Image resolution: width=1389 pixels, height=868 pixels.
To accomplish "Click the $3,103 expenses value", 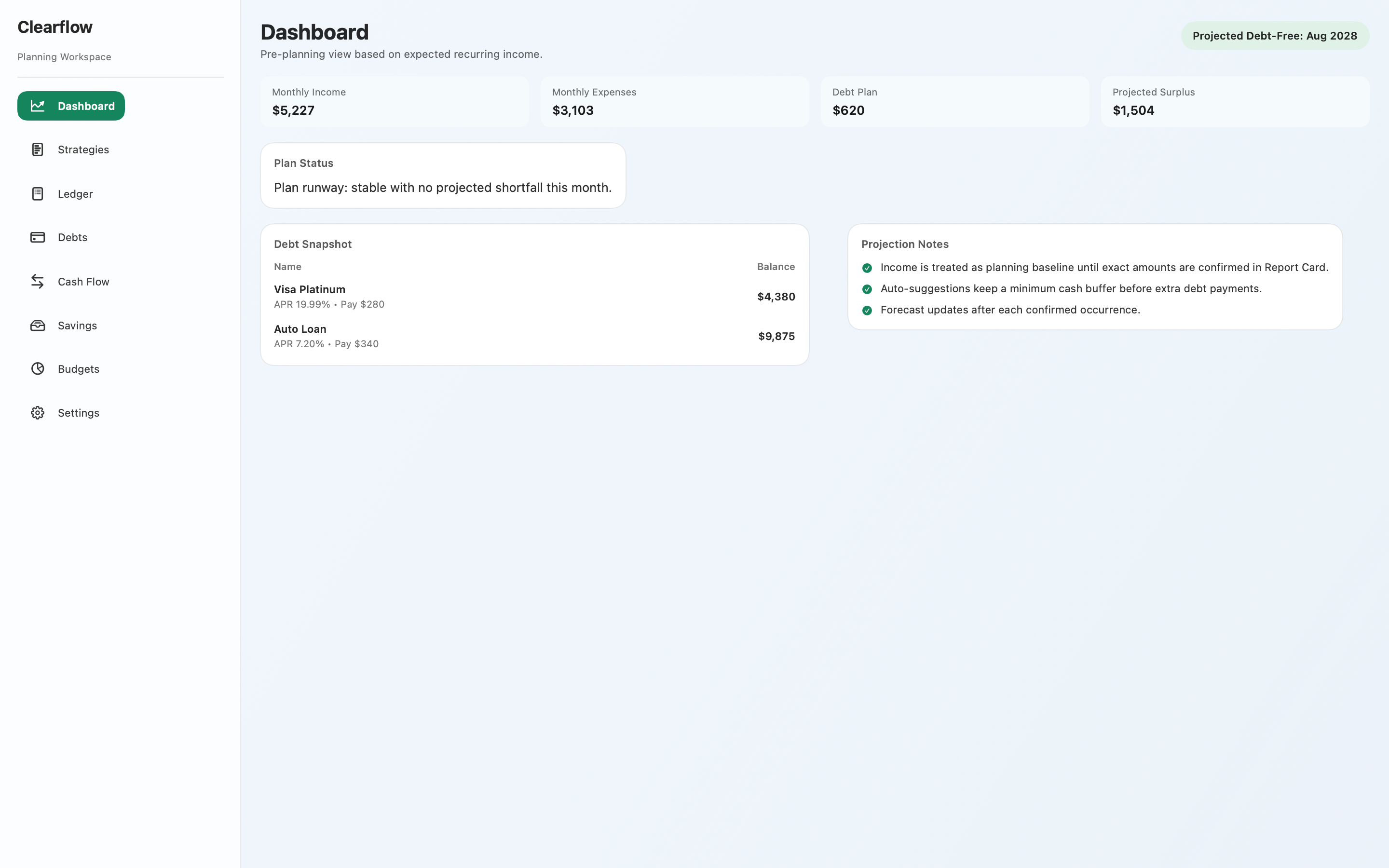I will (573, 110).
